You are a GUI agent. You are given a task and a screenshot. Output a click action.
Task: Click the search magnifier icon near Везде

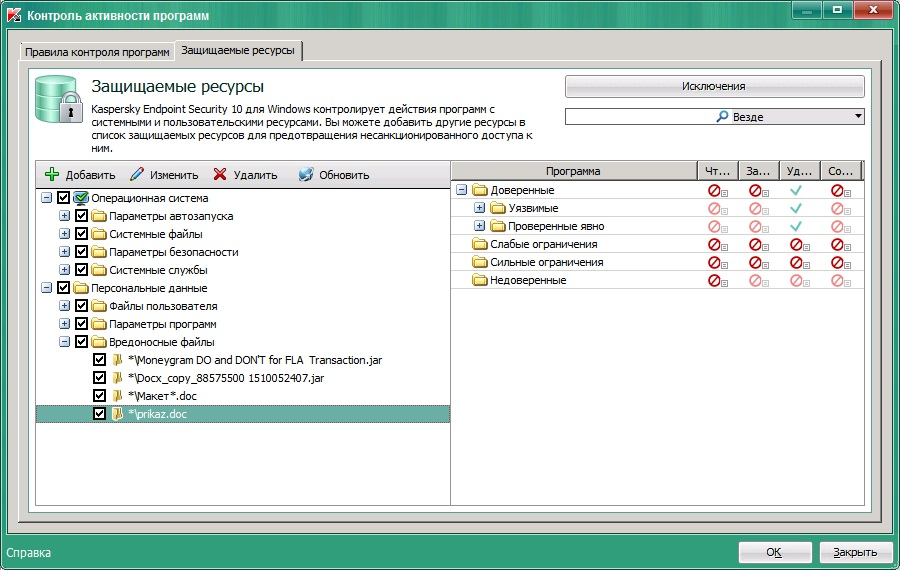pos(722,117)
